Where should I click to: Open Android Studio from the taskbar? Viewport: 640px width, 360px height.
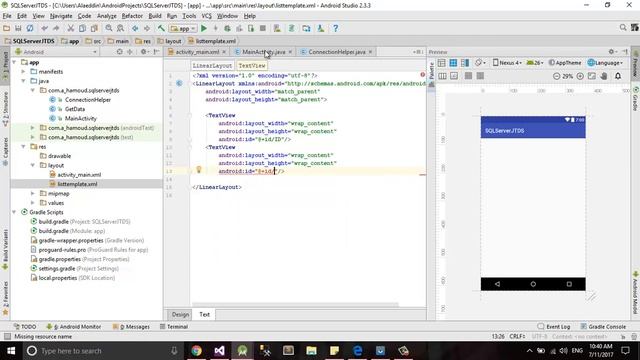click(242, 351)
